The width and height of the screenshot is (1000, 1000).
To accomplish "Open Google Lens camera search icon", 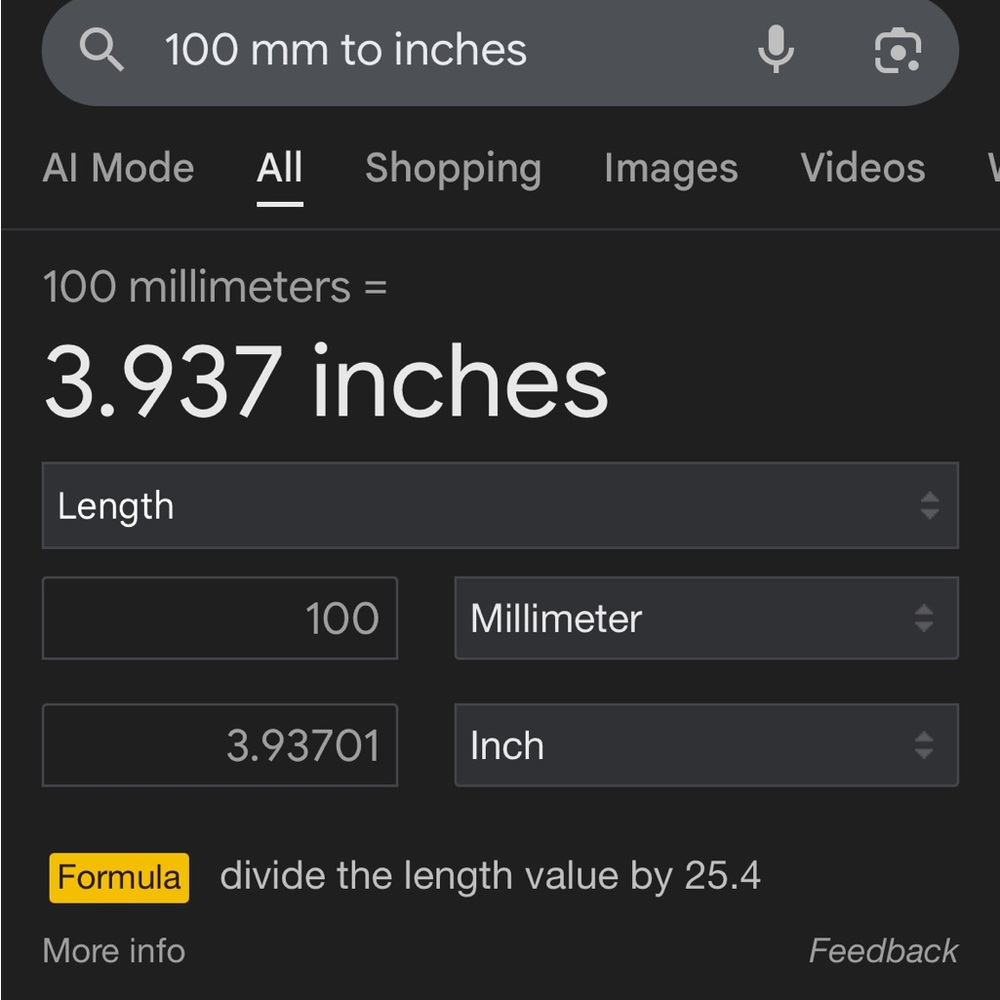I will 897,50.
